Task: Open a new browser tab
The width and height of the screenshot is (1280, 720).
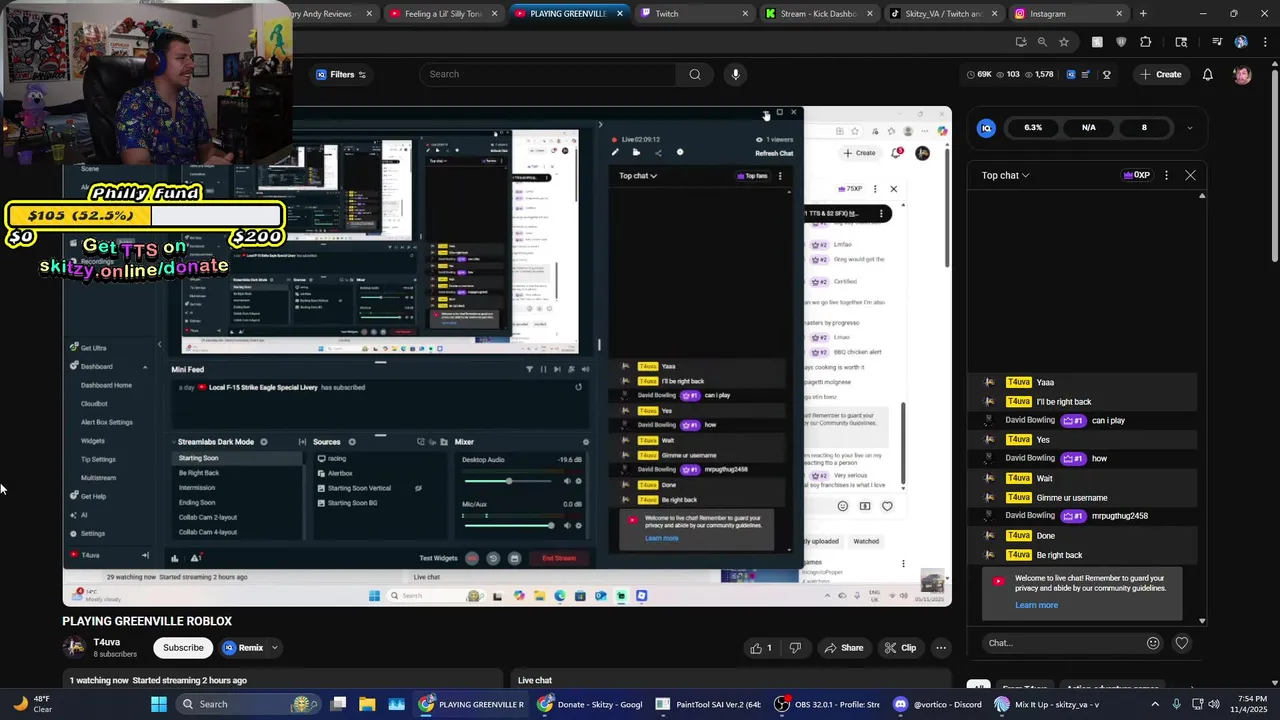Action: pos(1143,14)
